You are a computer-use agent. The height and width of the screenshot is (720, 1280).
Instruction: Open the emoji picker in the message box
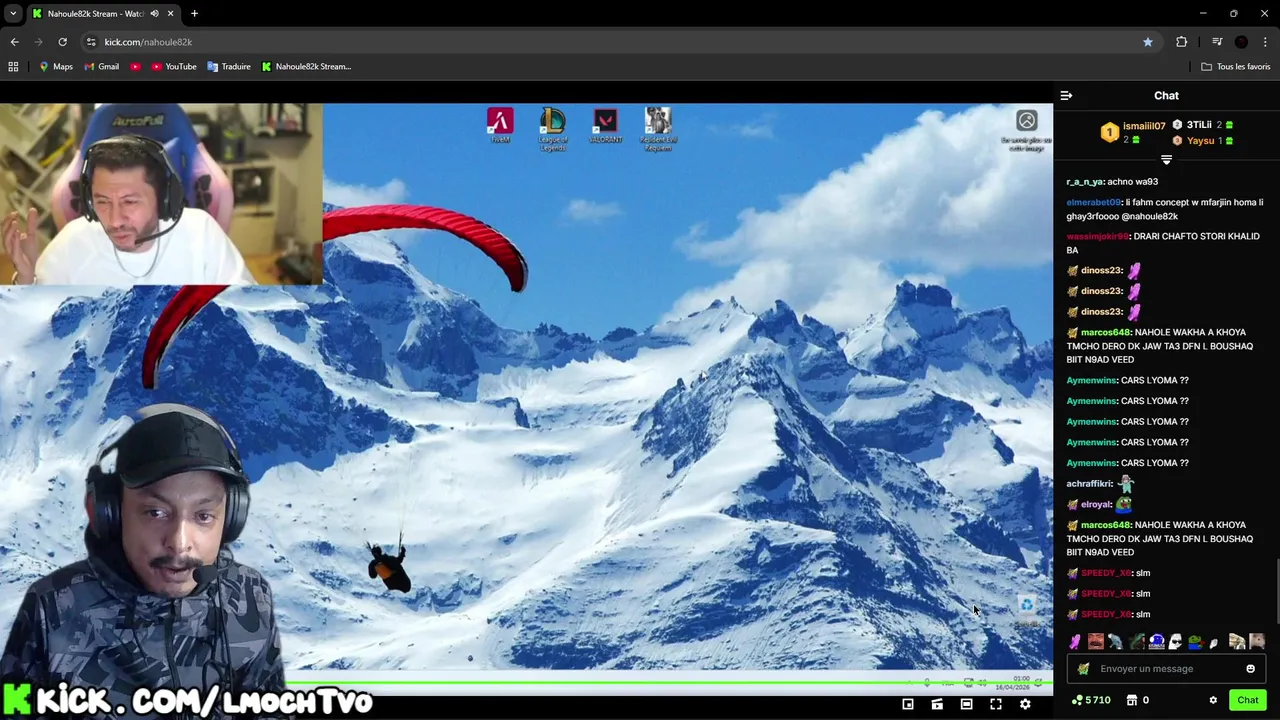(x=1250, y=669)
